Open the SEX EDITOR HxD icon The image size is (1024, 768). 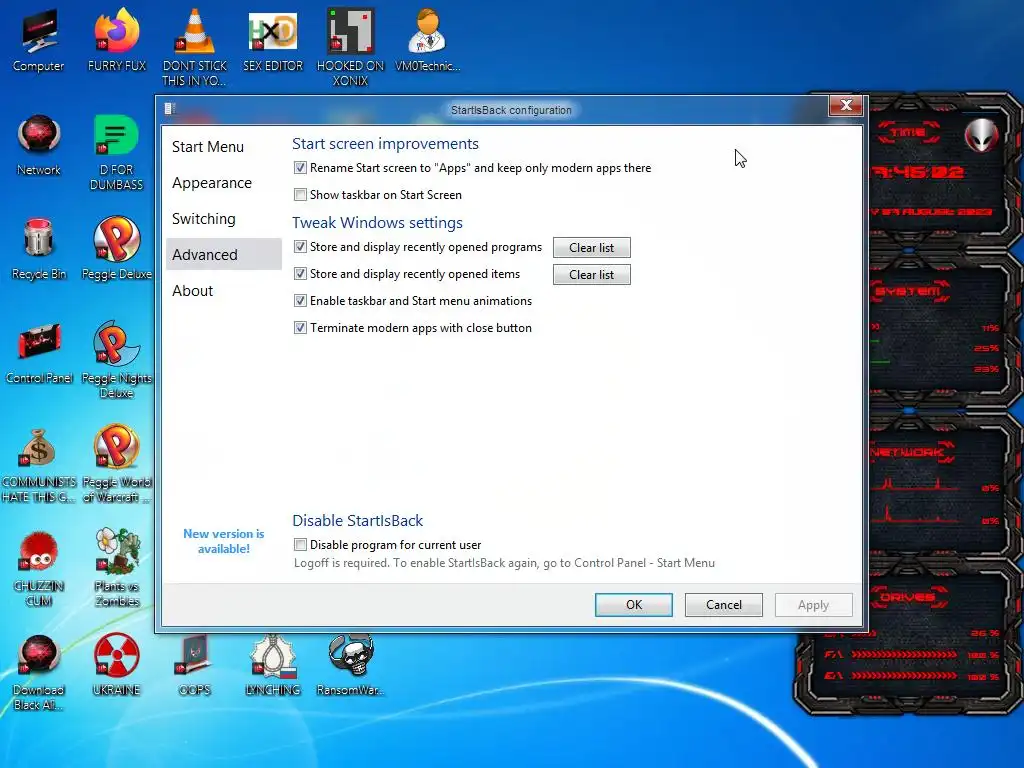[x=273, y=41]
